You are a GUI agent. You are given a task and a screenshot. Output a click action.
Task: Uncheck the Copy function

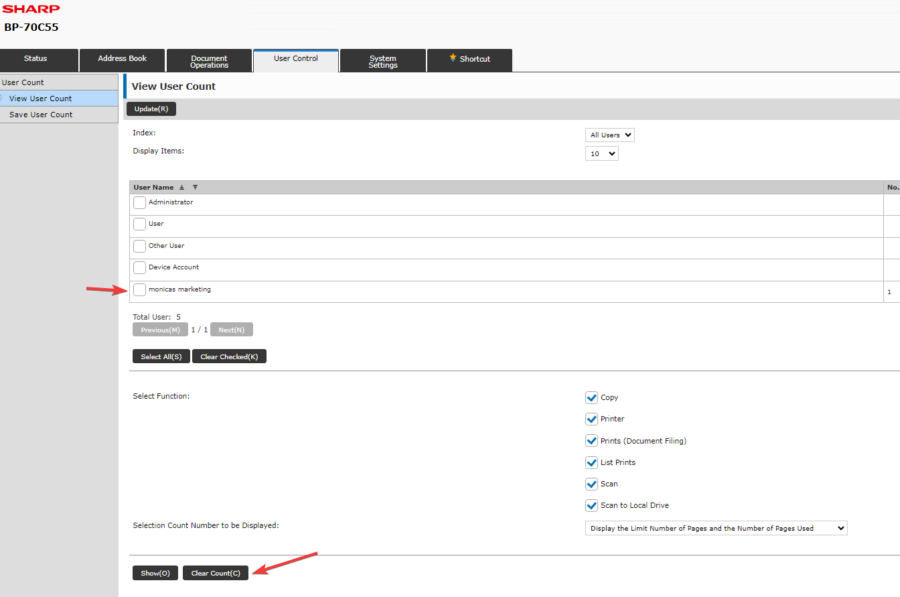pos(591,397)
